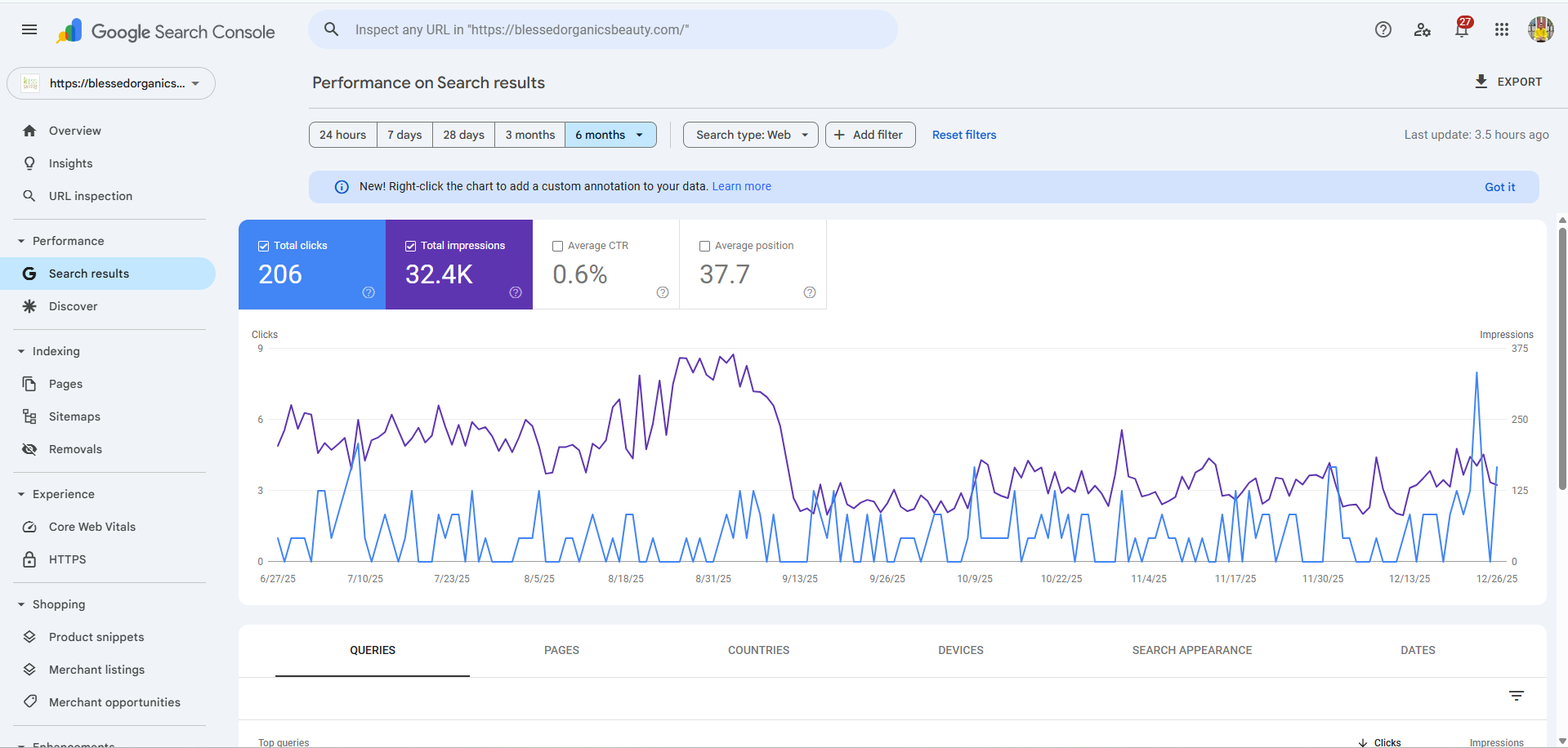The width and height of the screenshot is (1568, 748).
Task: Enable the Average CTR metric
Action: (x=557, y=246)
